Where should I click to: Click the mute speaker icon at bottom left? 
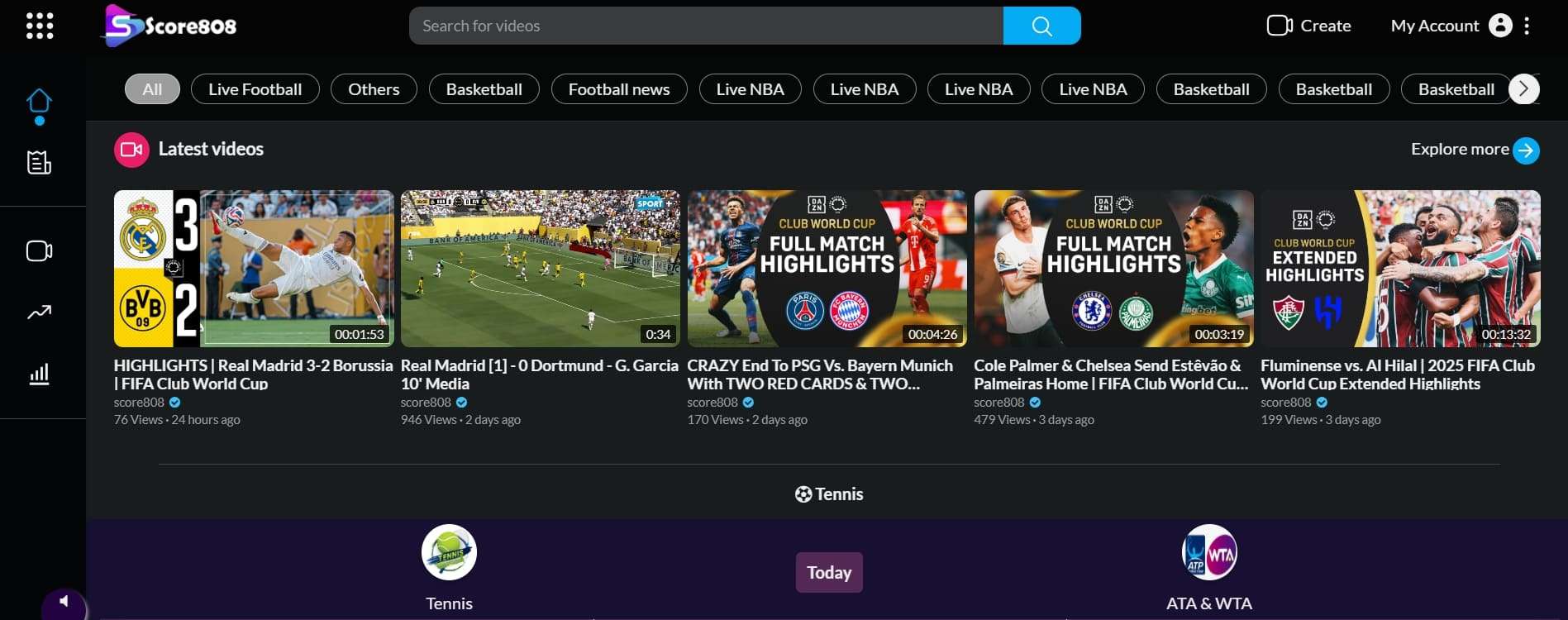point(64,602)
